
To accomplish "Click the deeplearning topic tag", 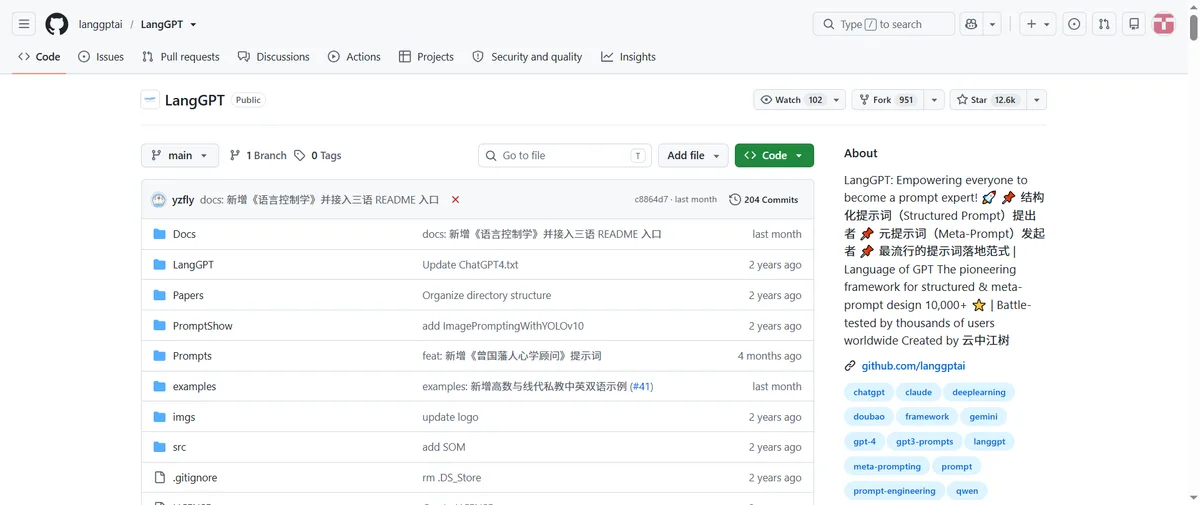I will 979,392.
